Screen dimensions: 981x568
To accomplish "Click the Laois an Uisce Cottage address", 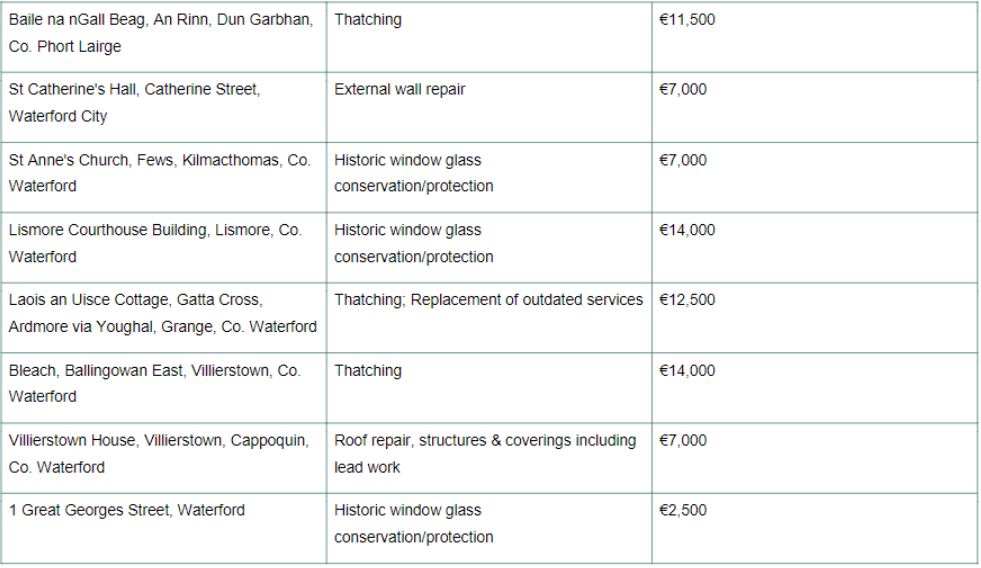I will (163, 313).
